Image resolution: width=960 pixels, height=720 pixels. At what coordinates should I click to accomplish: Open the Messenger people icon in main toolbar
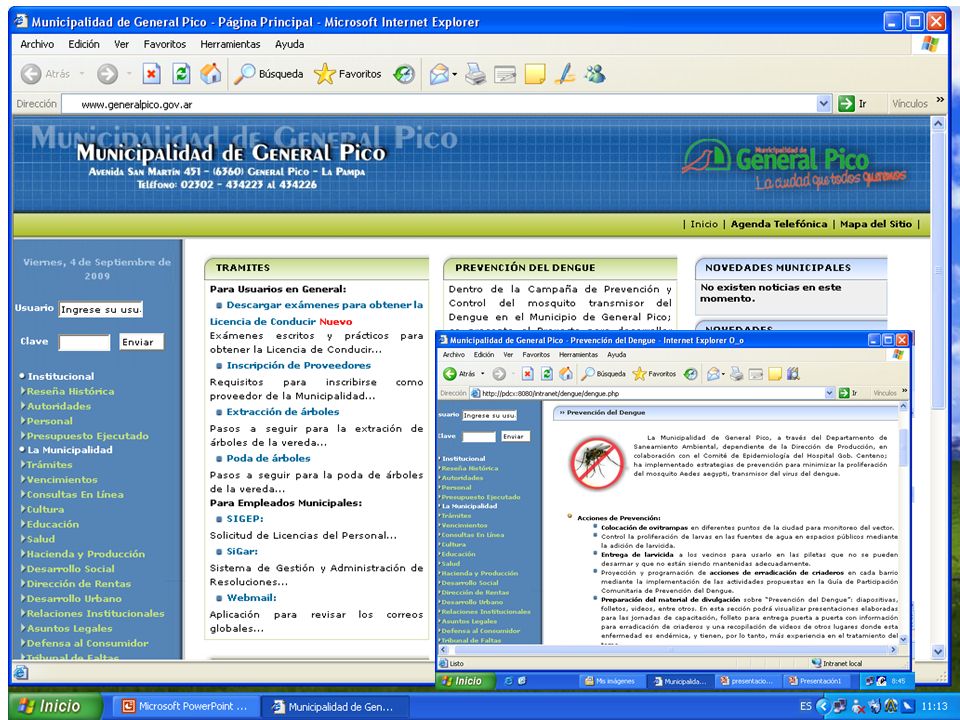594,74
